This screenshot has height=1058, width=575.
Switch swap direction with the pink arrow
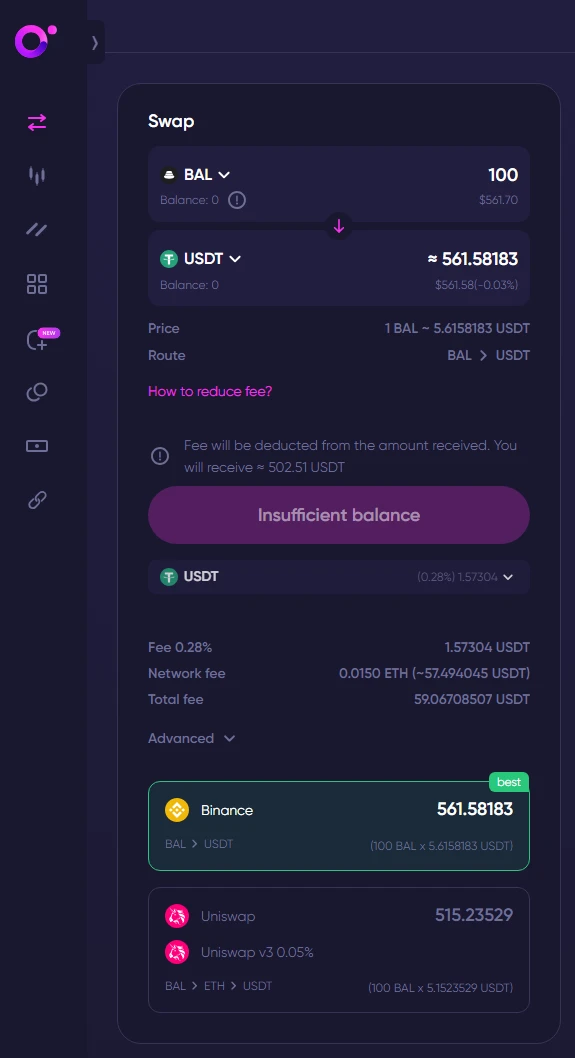pos(339,226)
